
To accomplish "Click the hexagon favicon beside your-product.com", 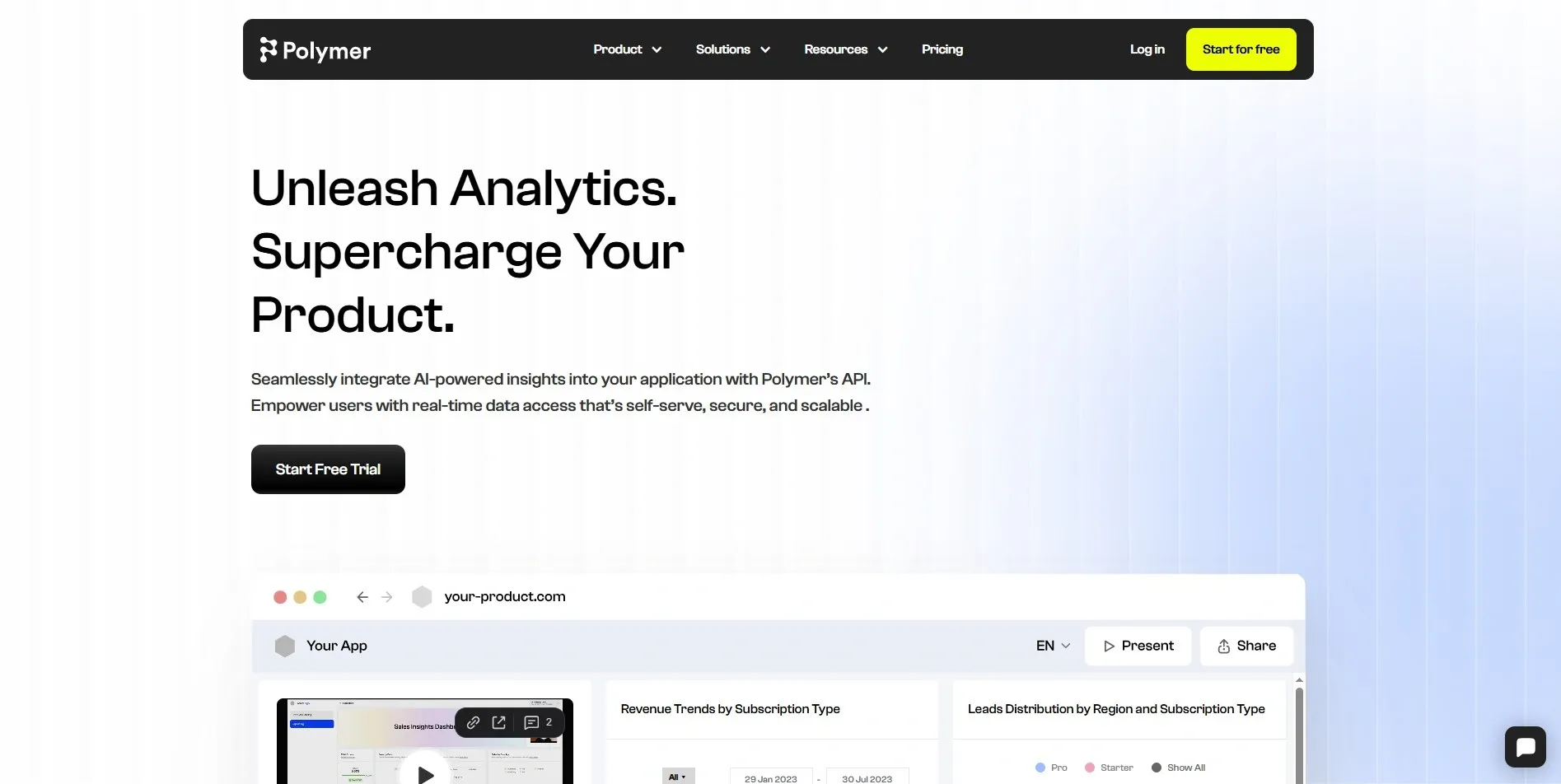I will pyautogui.click(x=422, y=597).
